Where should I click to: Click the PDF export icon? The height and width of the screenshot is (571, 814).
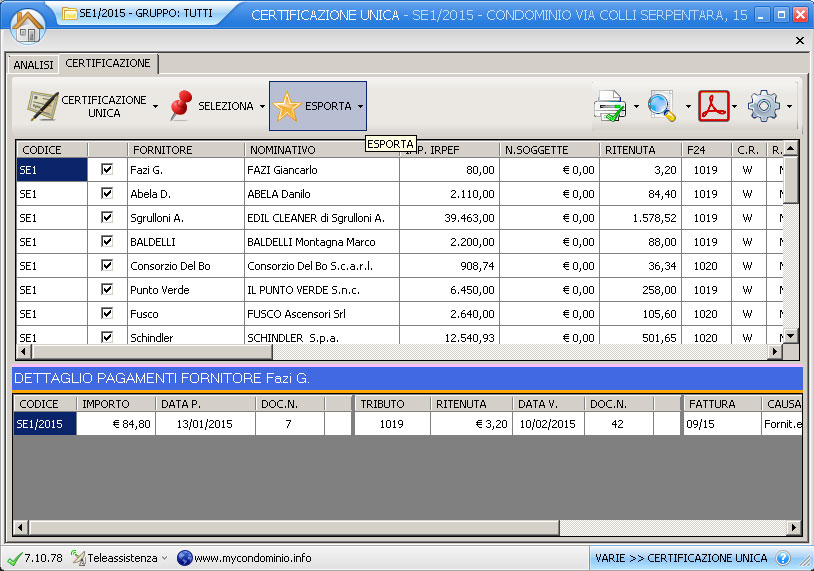click(713, 106)
